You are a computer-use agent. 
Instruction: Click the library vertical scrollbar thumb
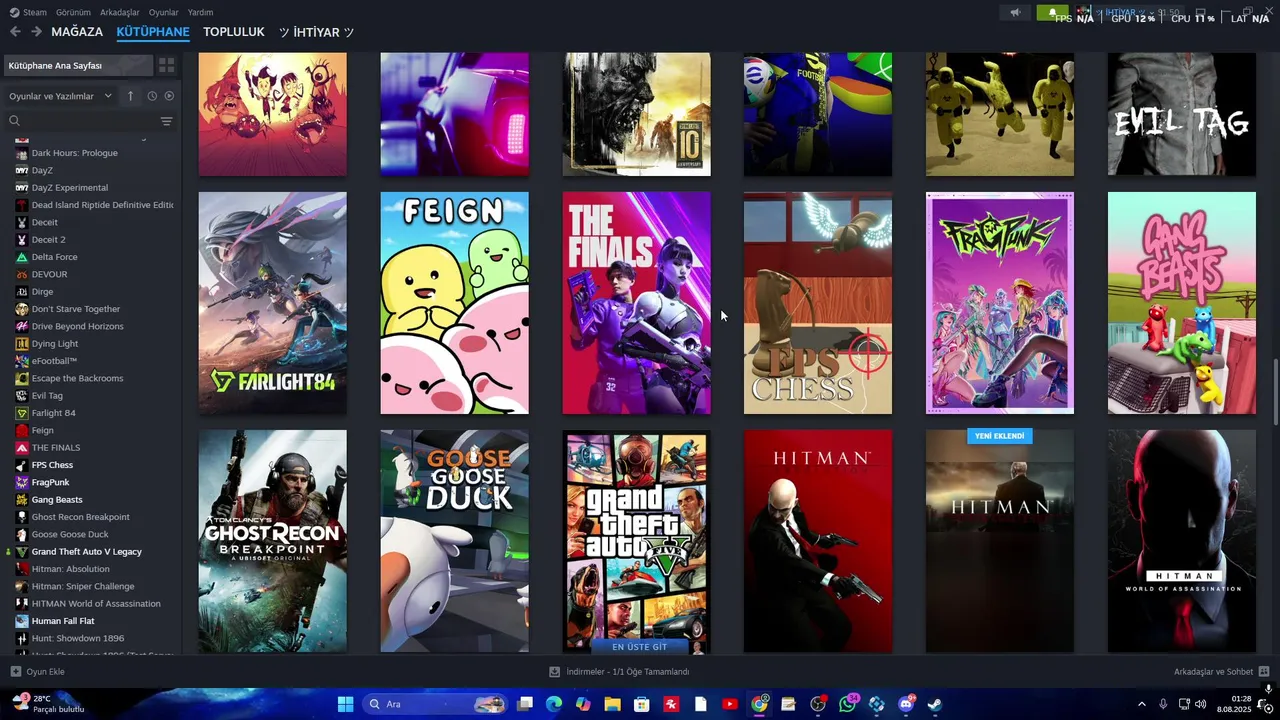click(1275, 392)
